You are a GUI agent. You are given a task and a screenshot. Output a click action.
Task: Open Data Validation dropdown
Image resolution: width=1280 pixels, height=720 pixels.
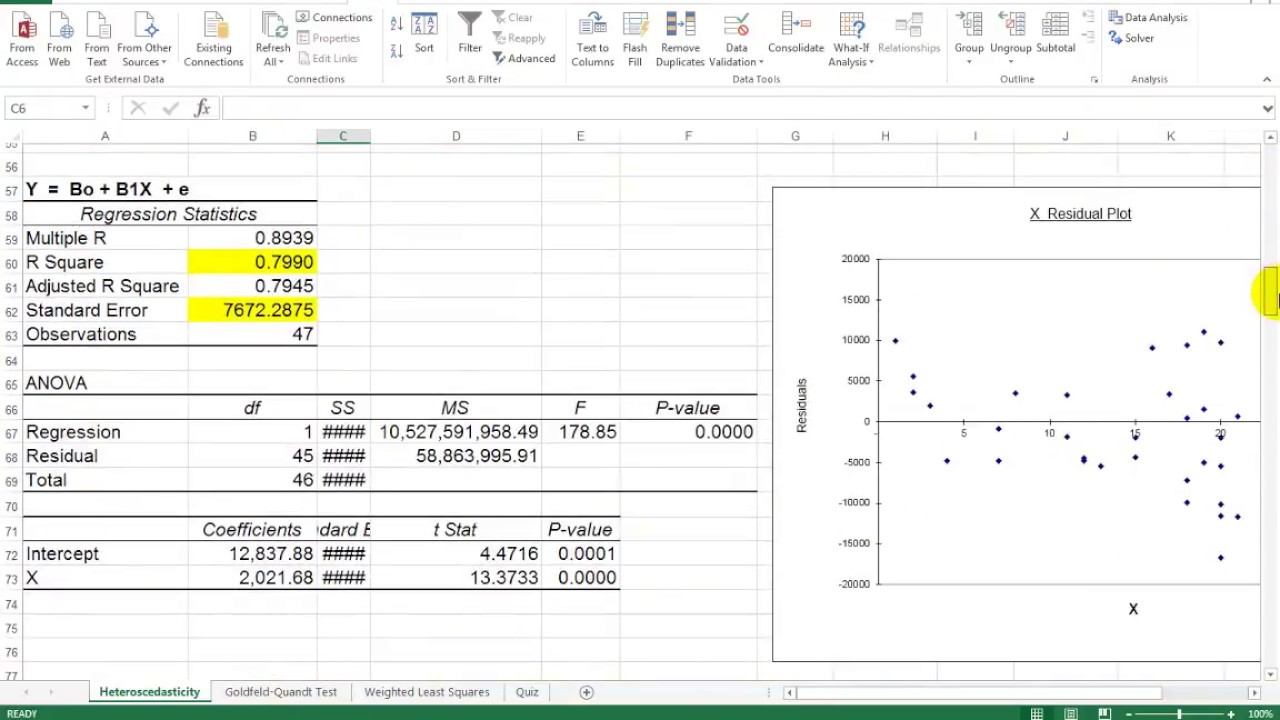click(x=736, y=55)
